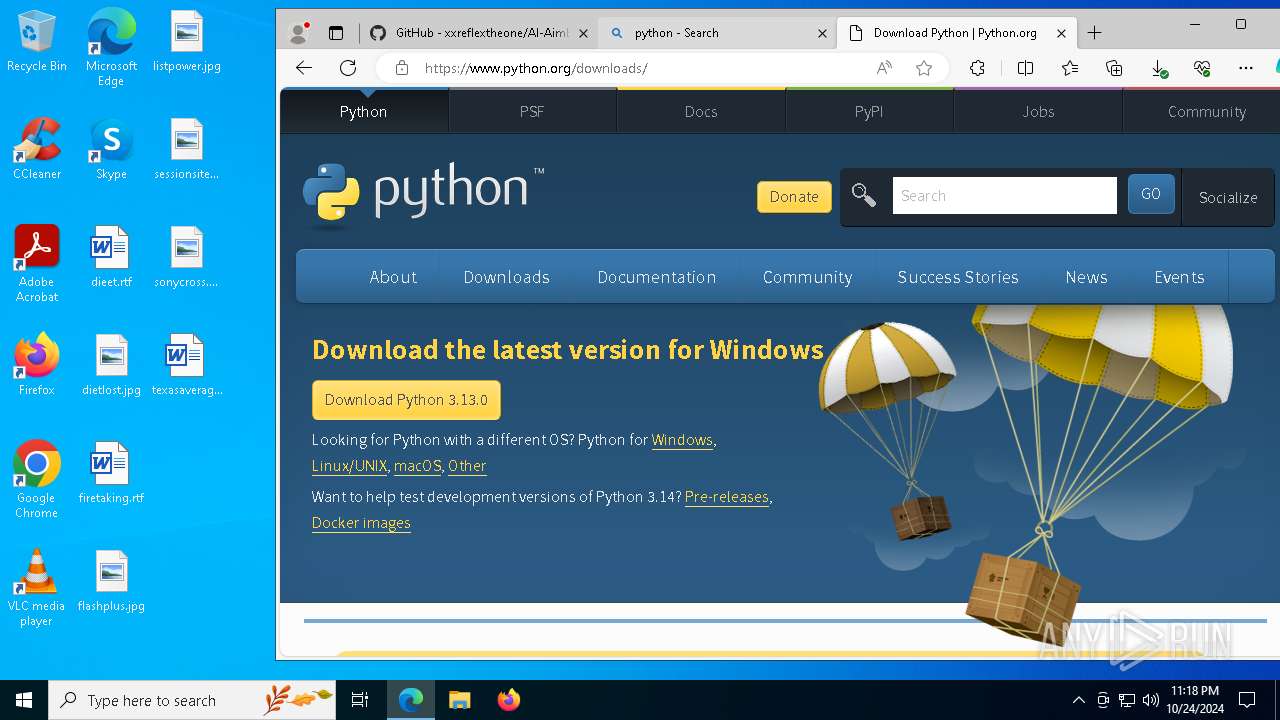The image size is (1280, 720).
Task: Follow the Pre-releases link
Action: click(x=727, y=497)
